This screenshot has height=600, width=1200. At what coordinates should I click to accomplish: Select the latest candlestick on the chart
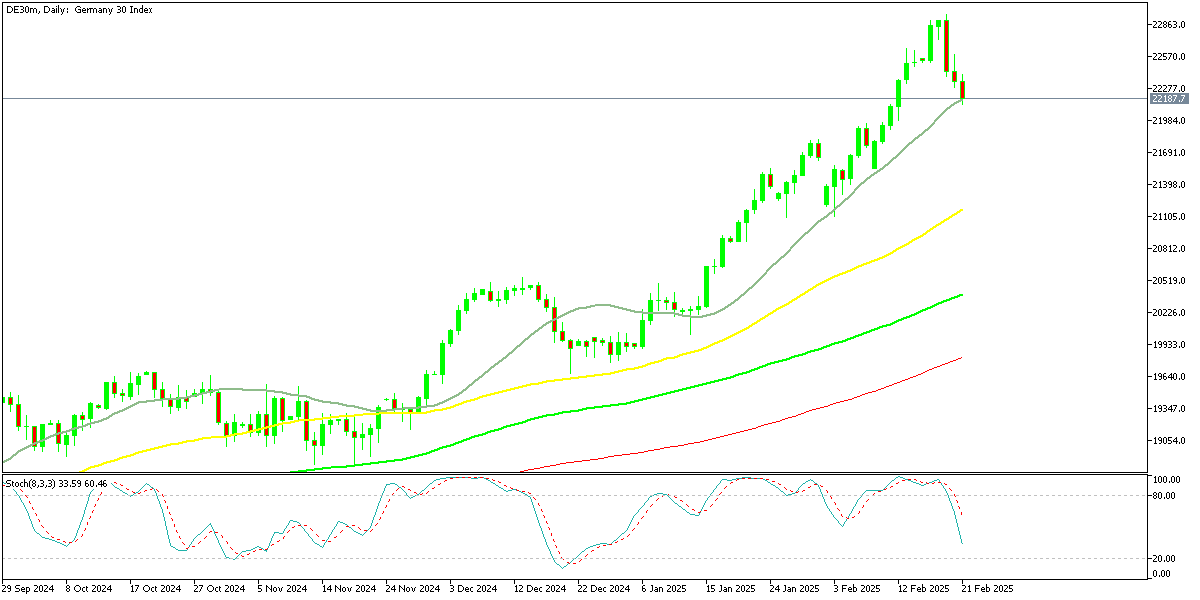pos(962,90)
